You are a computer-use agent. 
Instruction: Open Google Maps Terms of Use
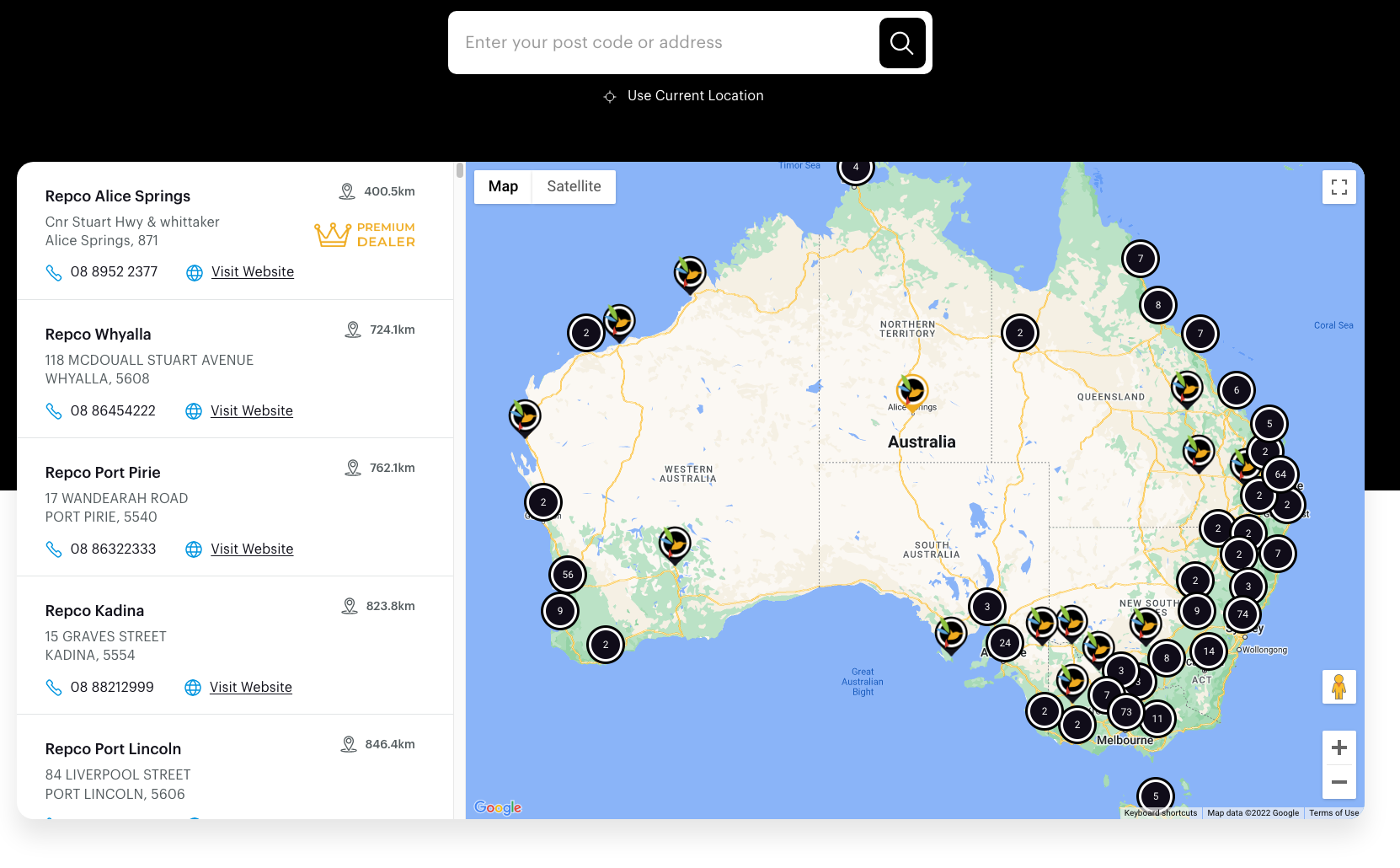click(x=1333, y=813)
